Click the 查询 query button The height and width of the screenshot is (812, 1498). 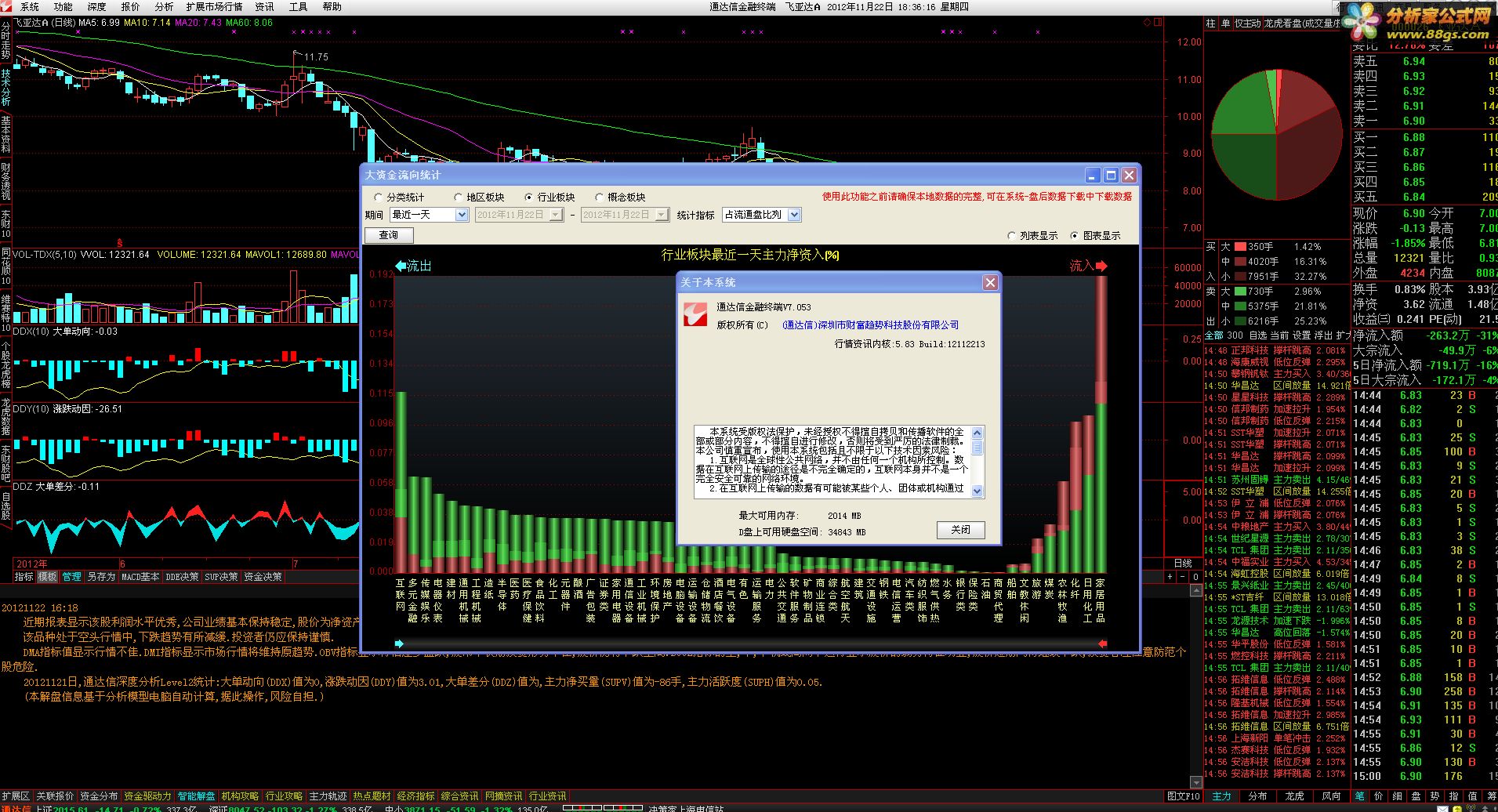pos(389,235)
